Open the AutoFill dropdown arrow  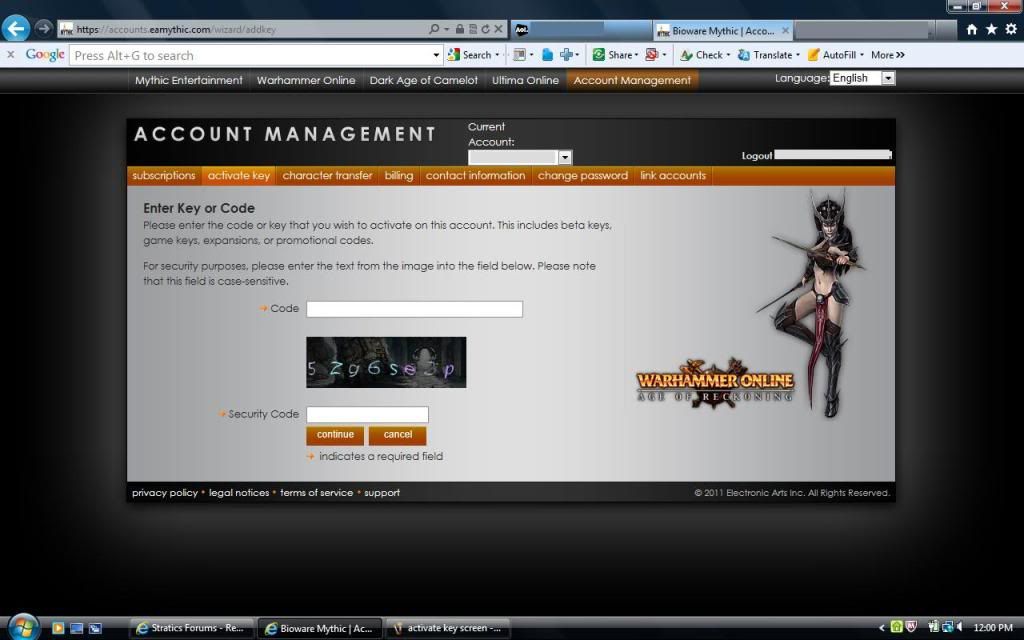pyautogui.click(x=861, y=56)
